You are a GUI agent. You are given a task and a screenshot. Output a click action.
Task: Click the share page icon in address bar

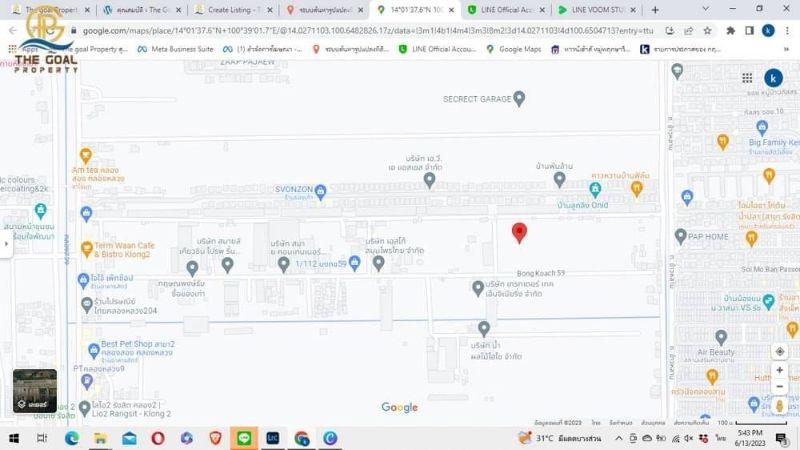tap(688, 31)
